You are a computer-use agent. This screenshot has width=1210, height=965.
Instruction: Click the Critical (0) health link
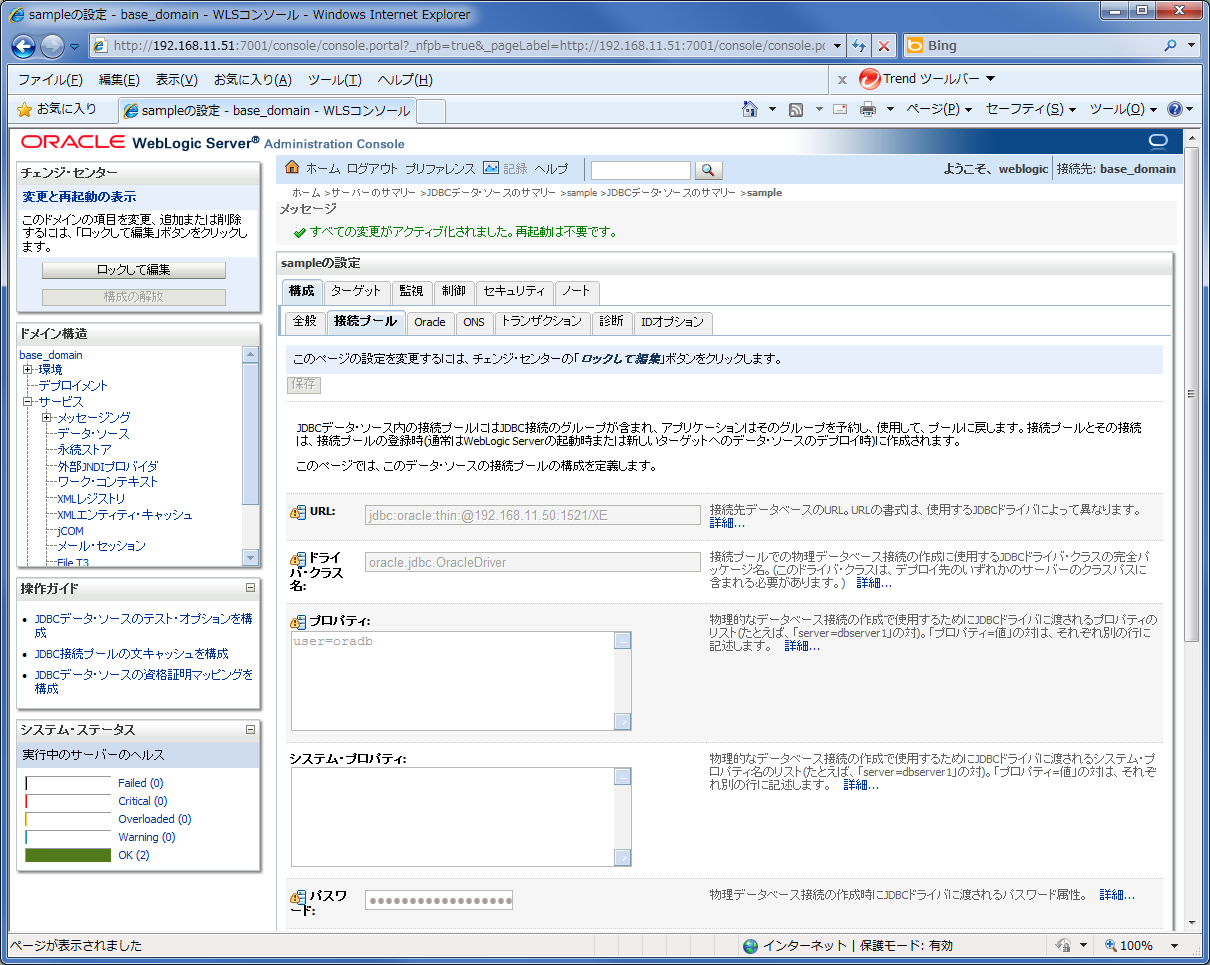pyautogui.click(x=142, y=801)
